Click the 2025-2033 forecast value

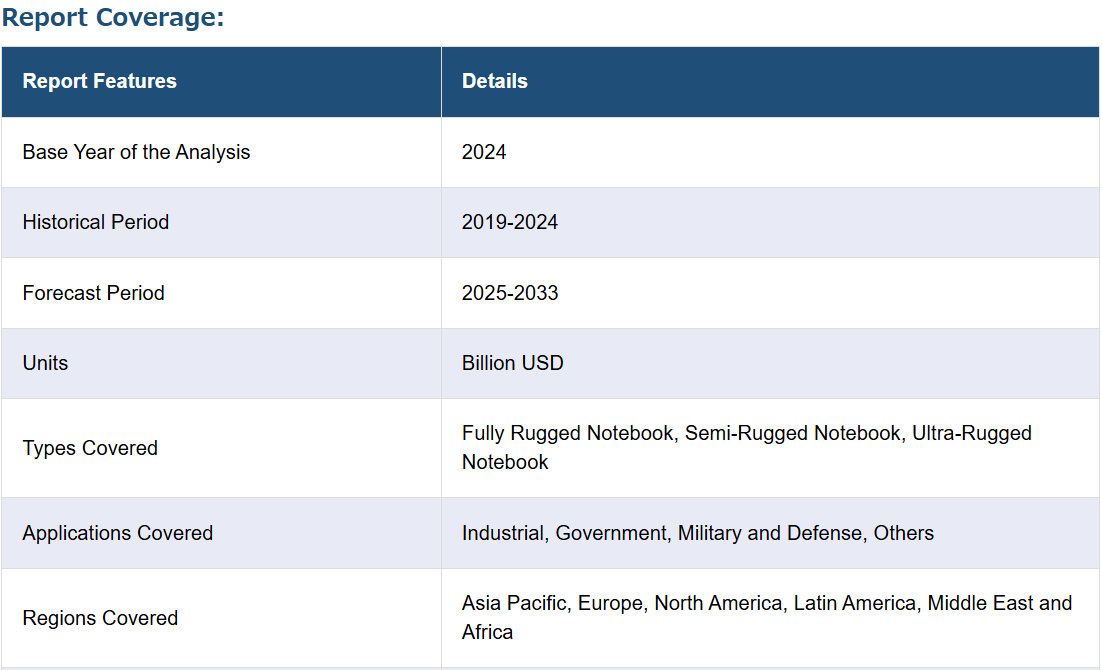(x=510, y=293)
